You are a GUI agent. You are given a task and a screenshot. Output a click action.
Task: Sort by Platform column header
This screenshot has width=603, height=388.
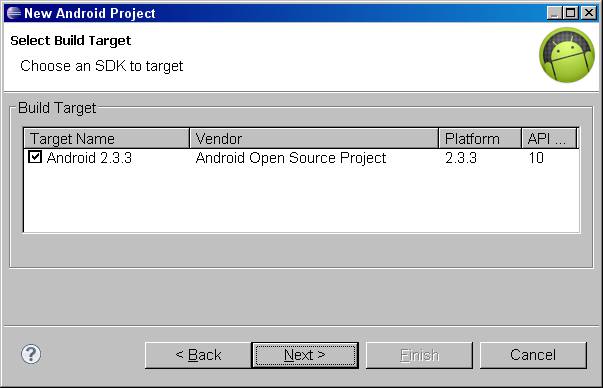tap(480, 138)
